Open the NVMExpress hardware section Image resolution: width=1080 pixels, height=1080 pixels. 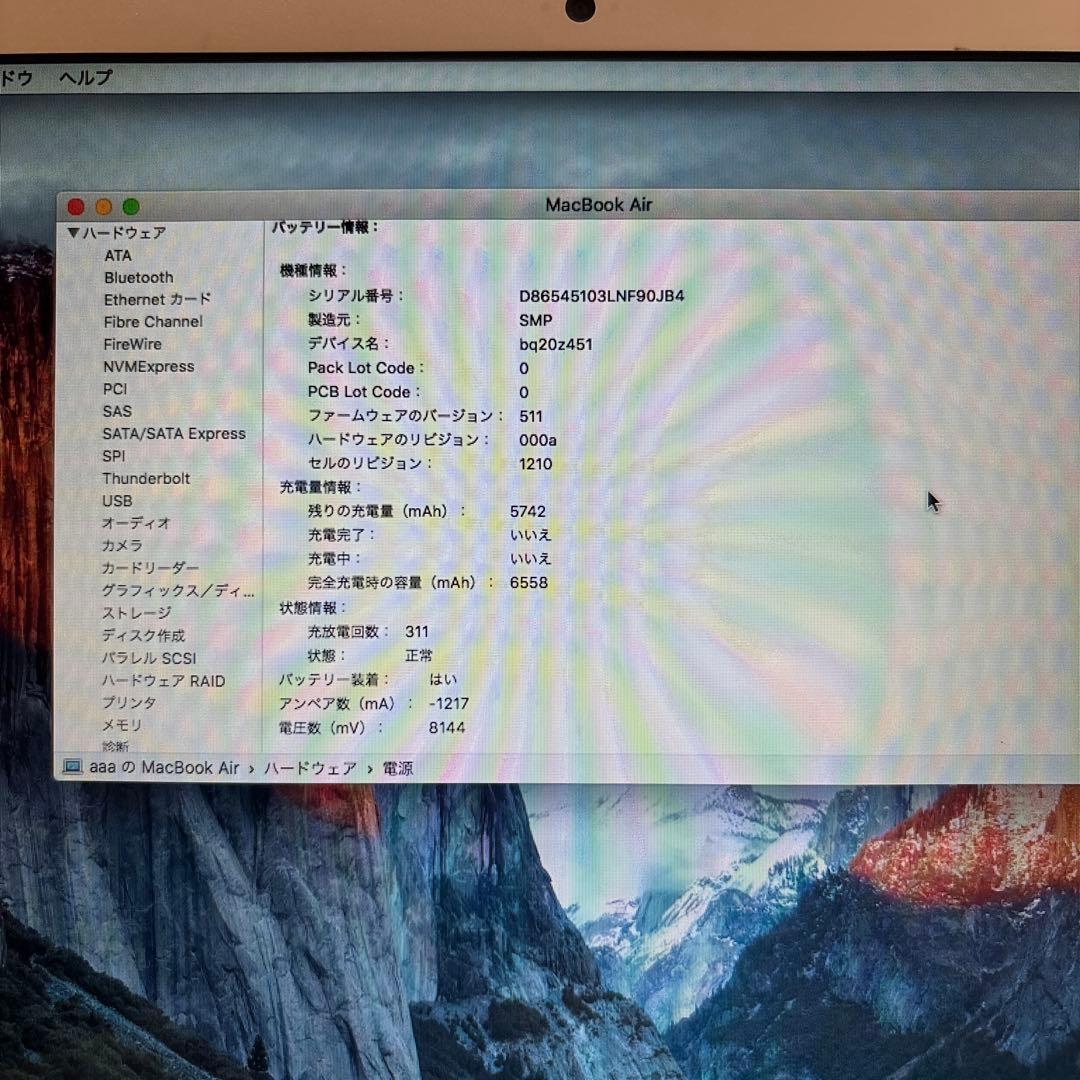(x=147, y=366)
